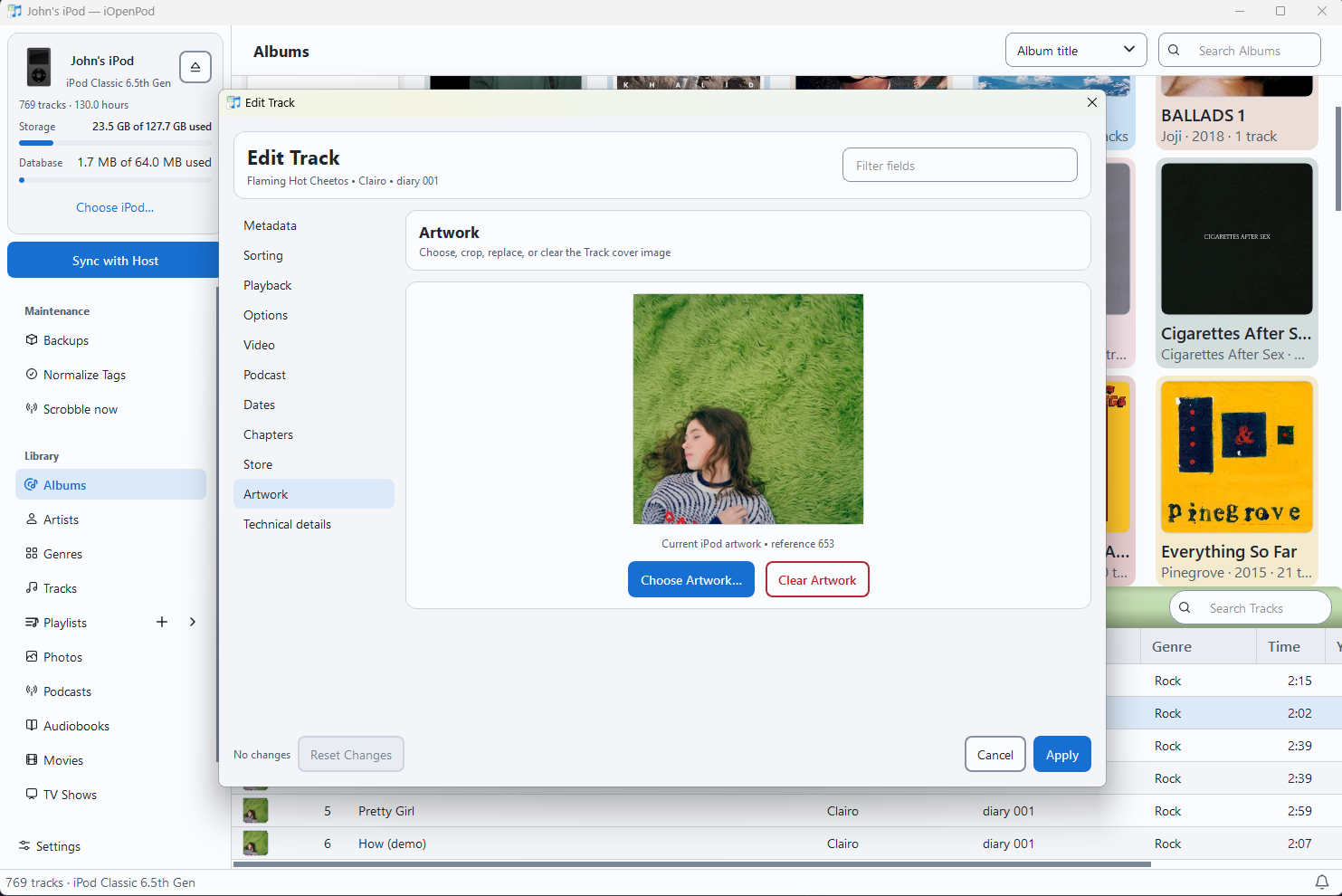Click the Normalize Tags icon
1342x896 pixels.
[x=32, y=375]
